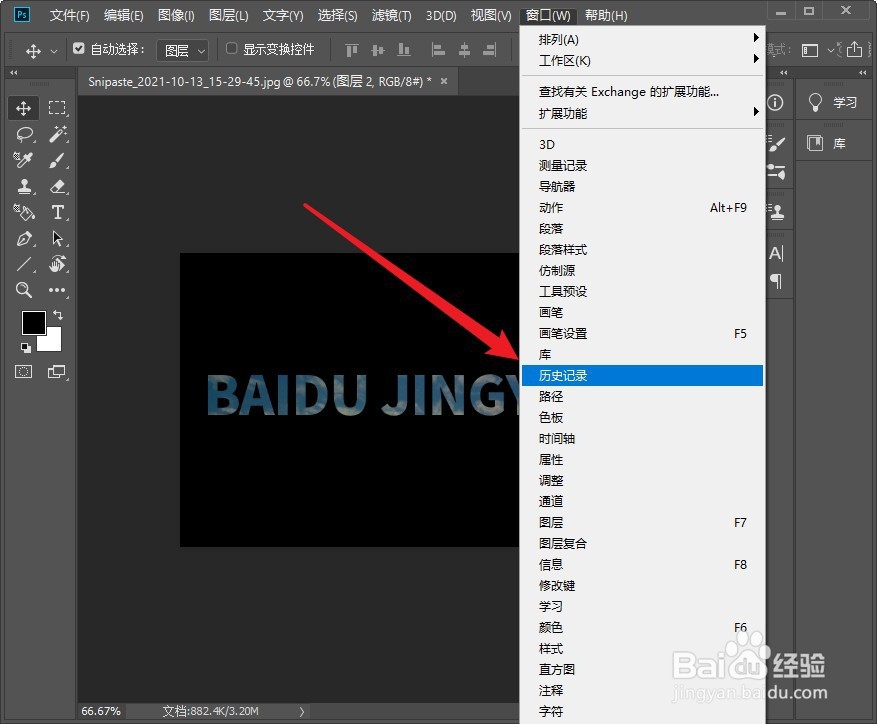Expand the 排列(A) submenu
Image resolution: width=877 pixels, height=724 pixels.
click(642, 39)
